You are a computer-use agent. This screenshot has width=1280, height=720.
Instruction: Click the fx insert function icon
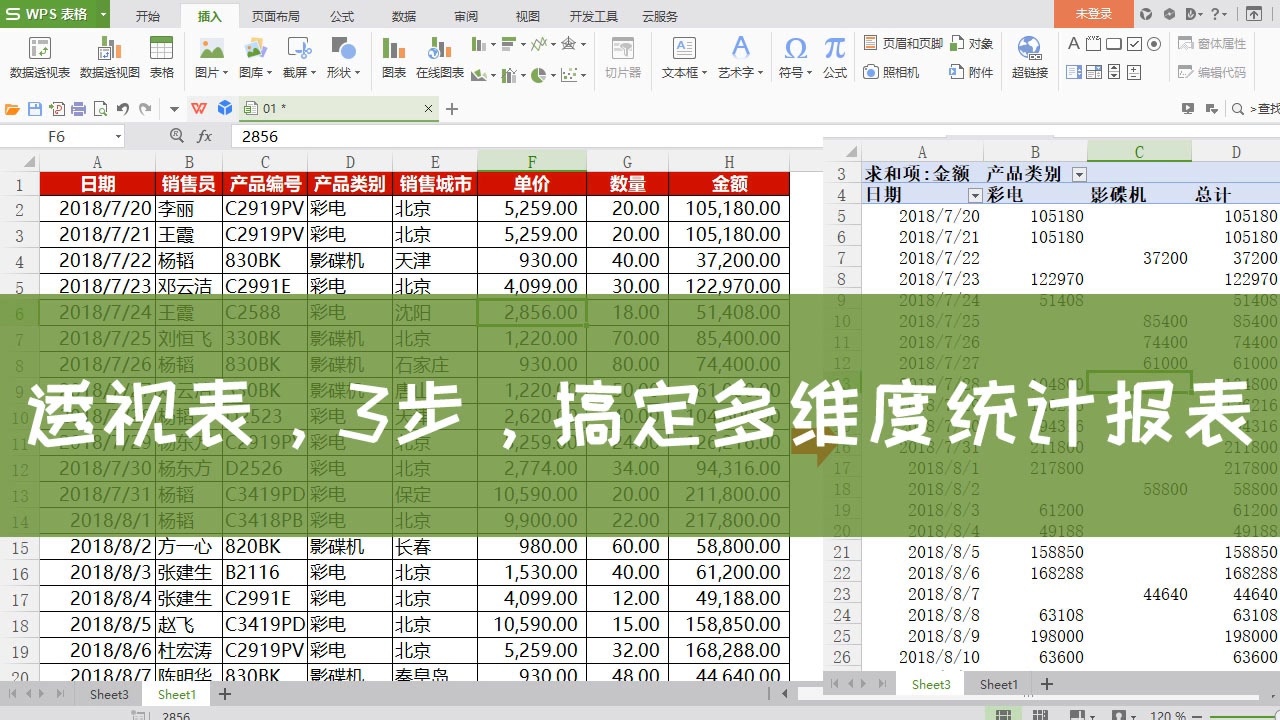tap(205, 136)
